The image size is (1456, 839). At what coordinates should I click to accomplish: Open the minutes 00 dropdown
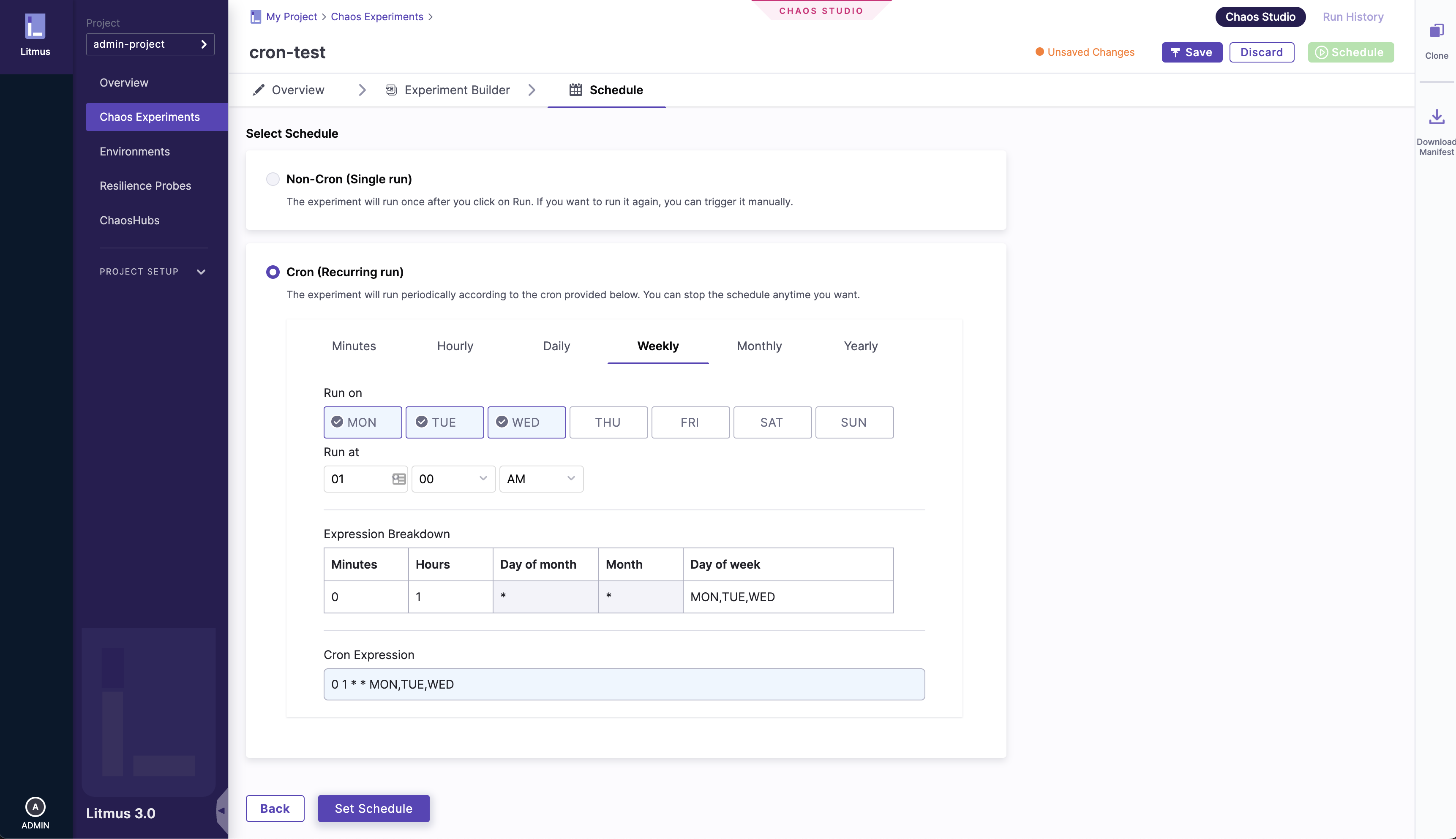coord(453,479)
